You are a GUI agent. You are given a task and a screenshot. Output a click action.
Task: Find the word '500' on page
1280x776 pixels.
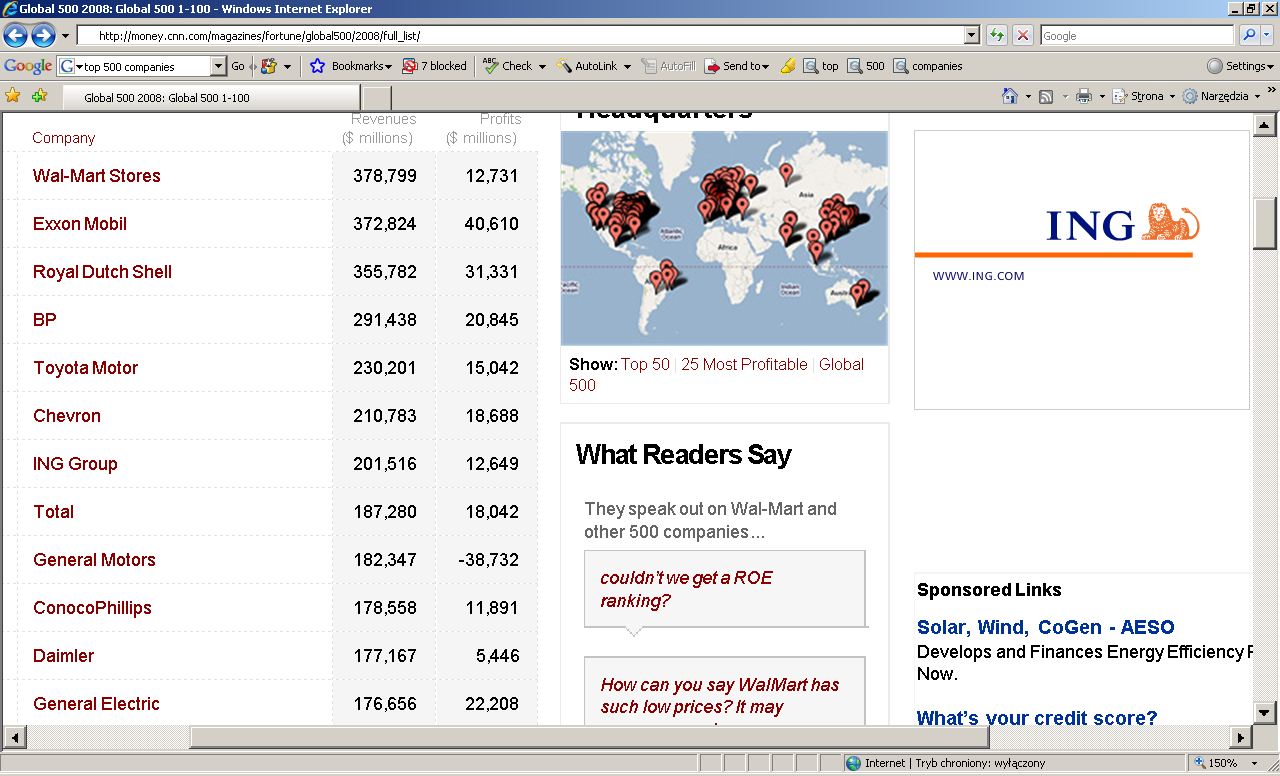coord(866,66)
